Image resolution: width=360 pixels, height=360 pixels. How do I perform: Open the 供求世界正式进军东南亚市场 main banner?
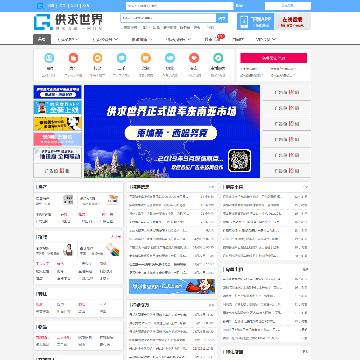click(x=172, y=131)
